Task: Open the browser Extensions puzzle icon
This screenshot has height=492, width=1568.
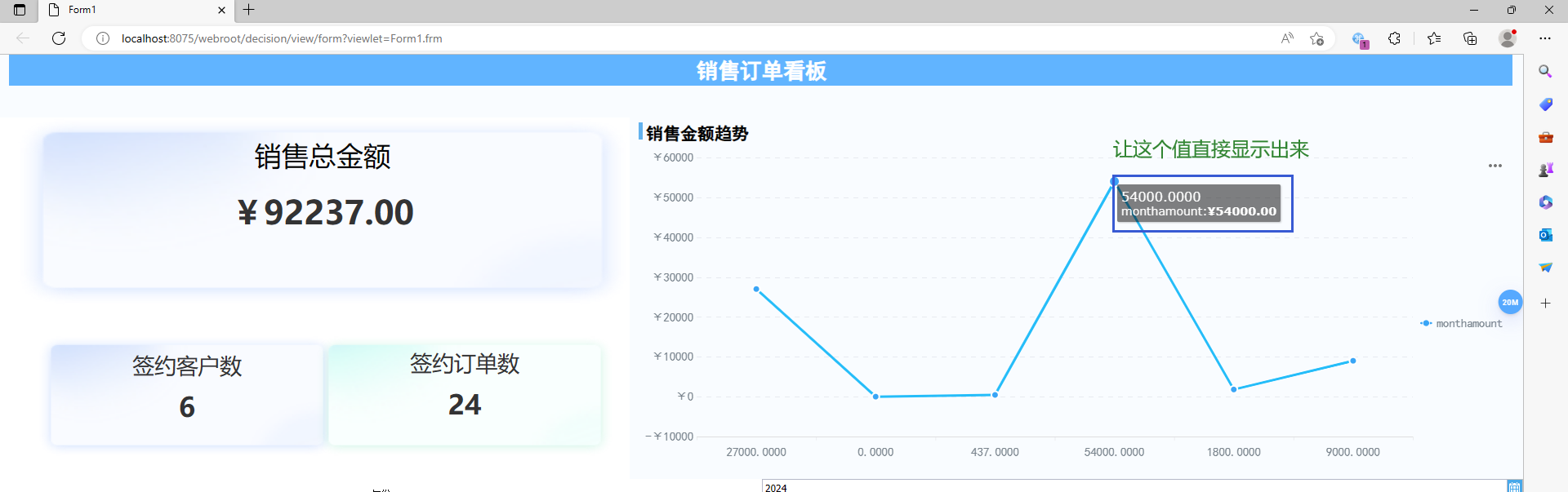Action: (1394, 38)
